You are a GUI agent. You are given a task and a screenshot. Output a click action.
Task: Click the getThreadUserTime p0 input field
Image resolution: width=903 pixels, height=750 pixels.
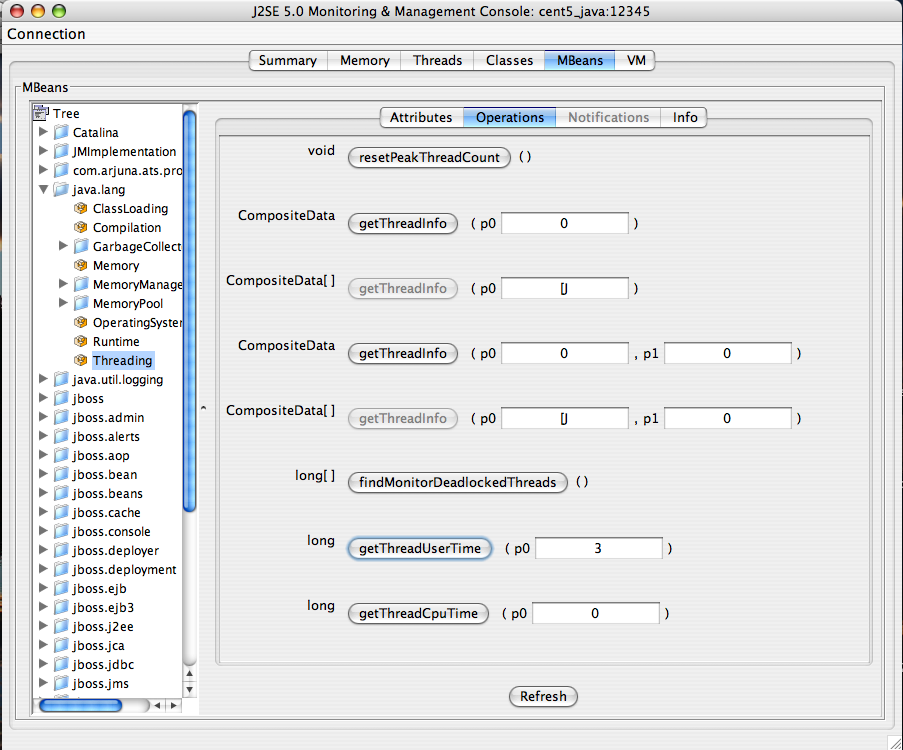598,548
